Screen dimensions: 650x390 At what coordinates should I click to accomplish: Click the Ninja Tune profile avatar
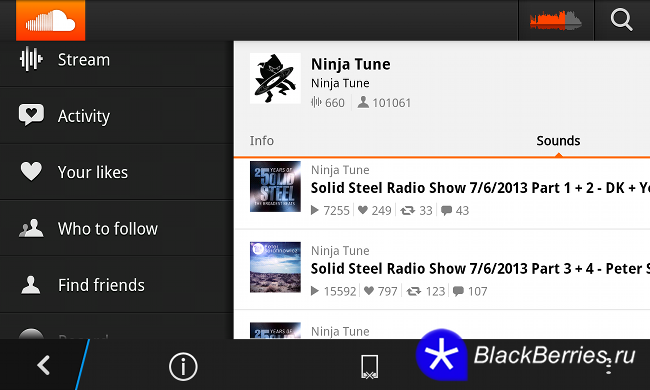tap(275, 78)
